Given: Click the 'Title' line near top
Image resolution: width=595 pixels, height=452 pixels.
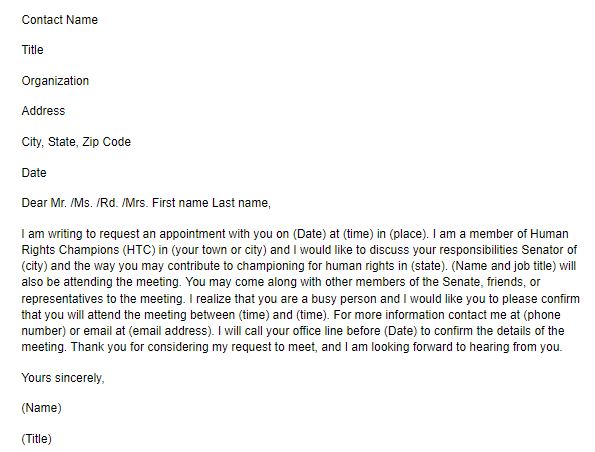Looking at the screenshot, I should 32,50.
